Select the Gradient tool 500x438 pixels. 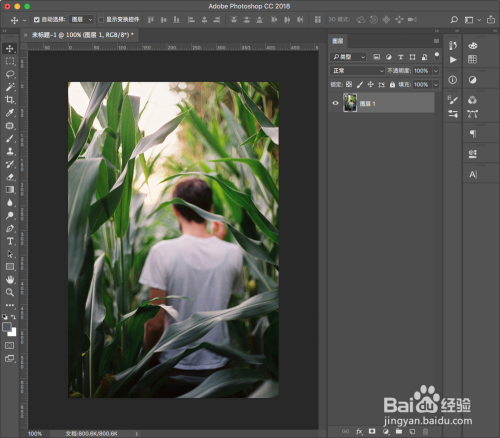click(x=10, y=190)
